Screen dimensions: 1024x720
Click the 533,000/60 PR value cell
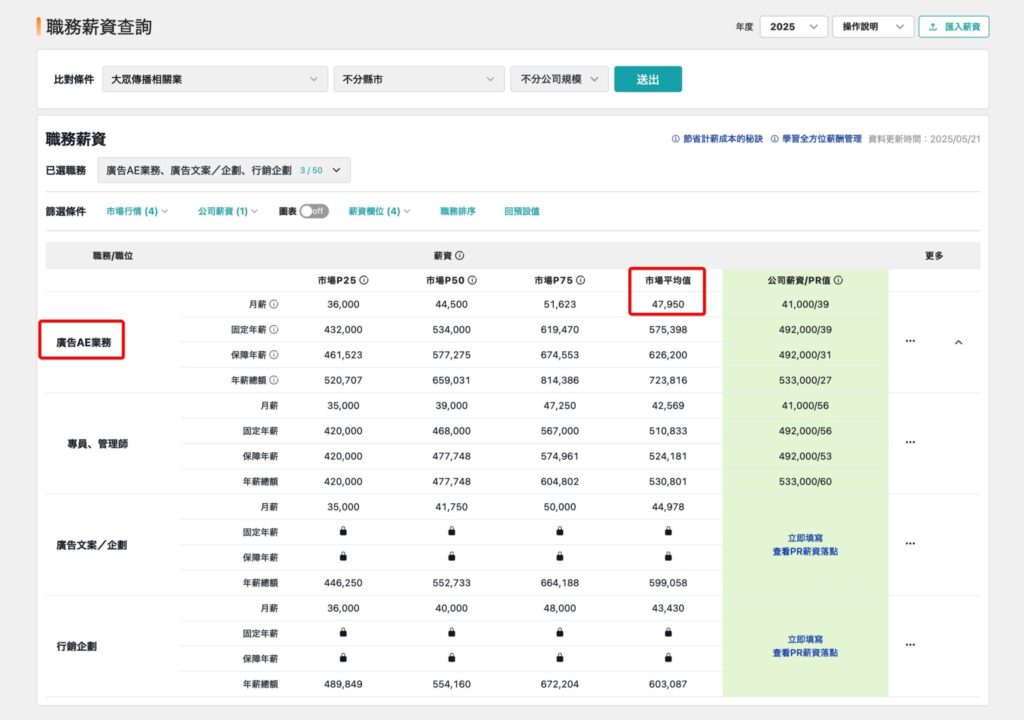pos(805,482)
